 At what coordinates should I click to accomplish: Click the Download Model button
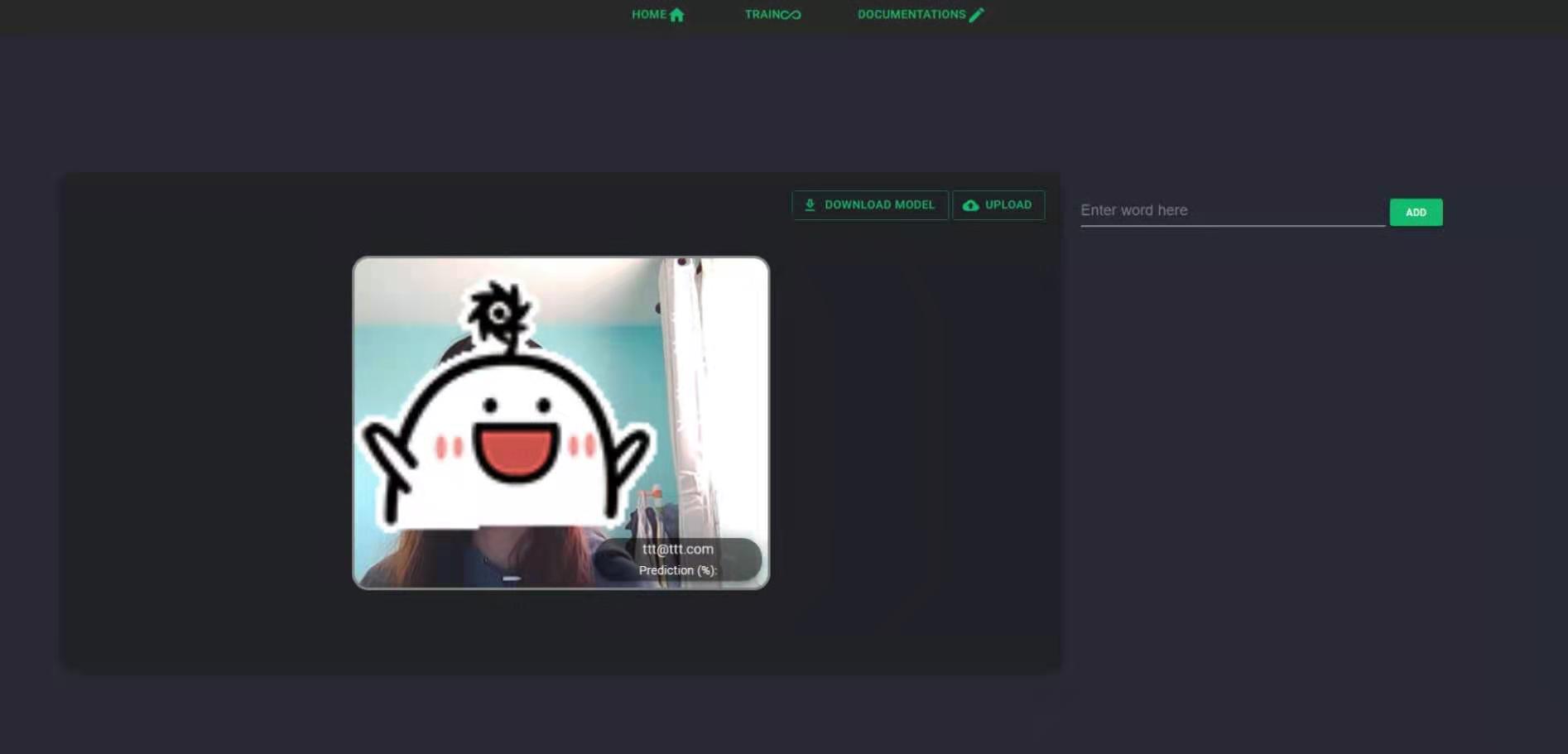click(870, 204)
